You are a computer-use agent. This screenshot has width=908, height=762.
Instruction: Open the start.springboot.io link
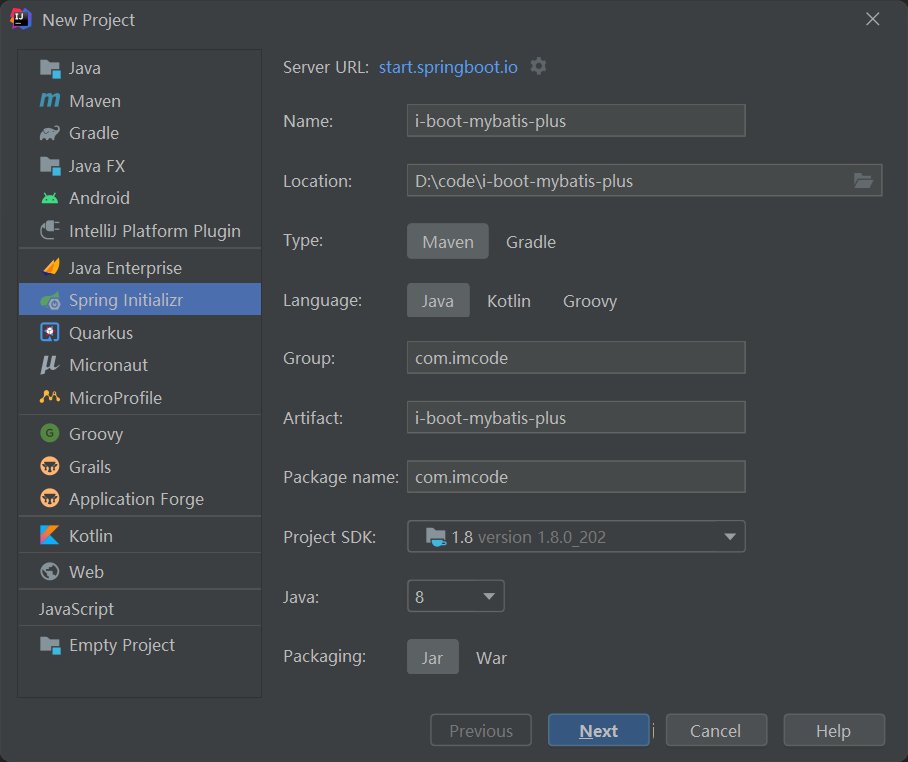pos(448,67)
